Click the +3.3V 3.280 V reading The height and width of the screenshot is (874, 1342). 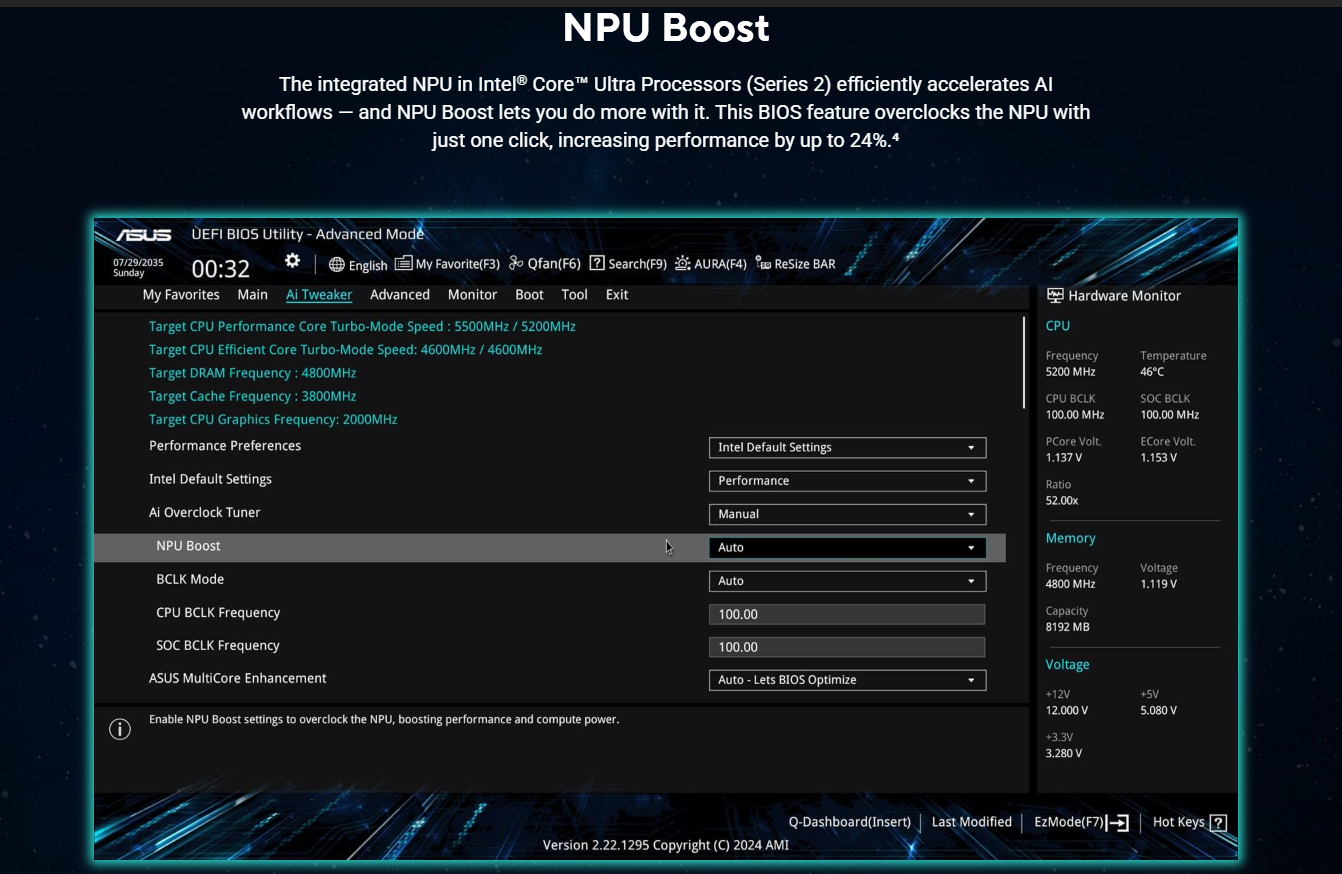tap(1064, 745)
